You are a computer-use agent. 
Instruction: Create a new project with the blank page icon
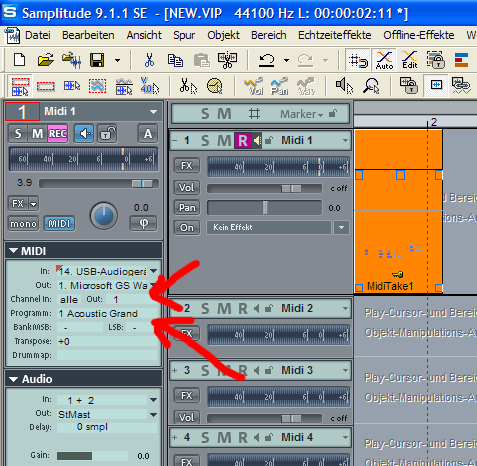[x=19, y=60]
